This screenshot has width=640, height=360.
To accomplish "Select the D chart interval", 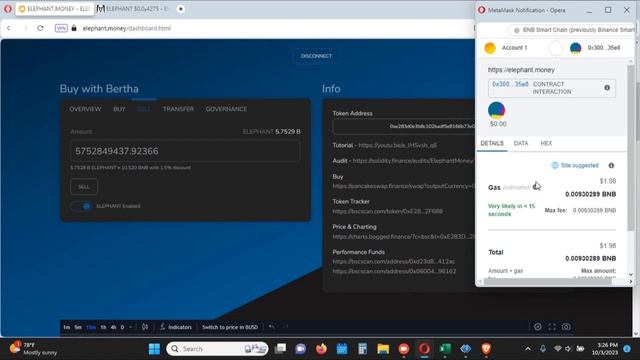I will coord(122,327).
